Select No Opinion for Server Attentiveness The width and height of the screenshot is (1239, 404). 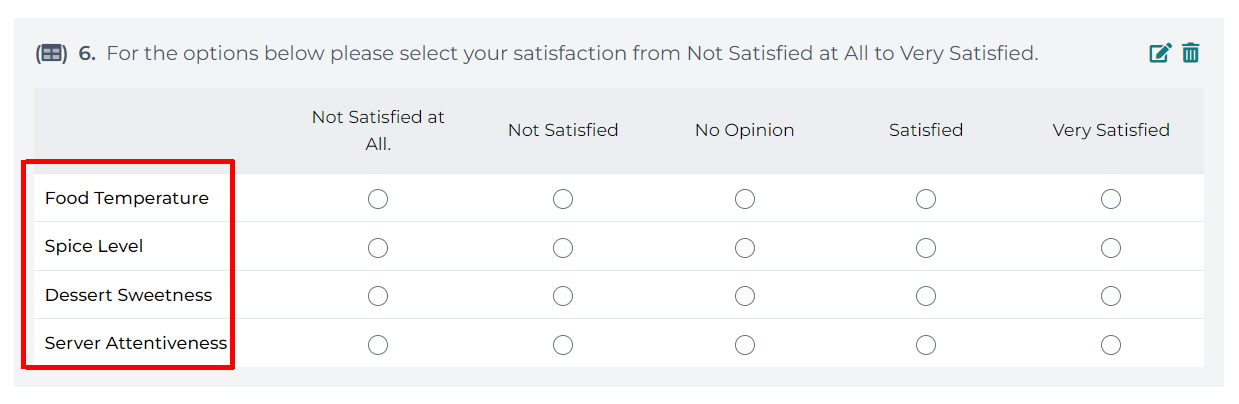(745, 345)
